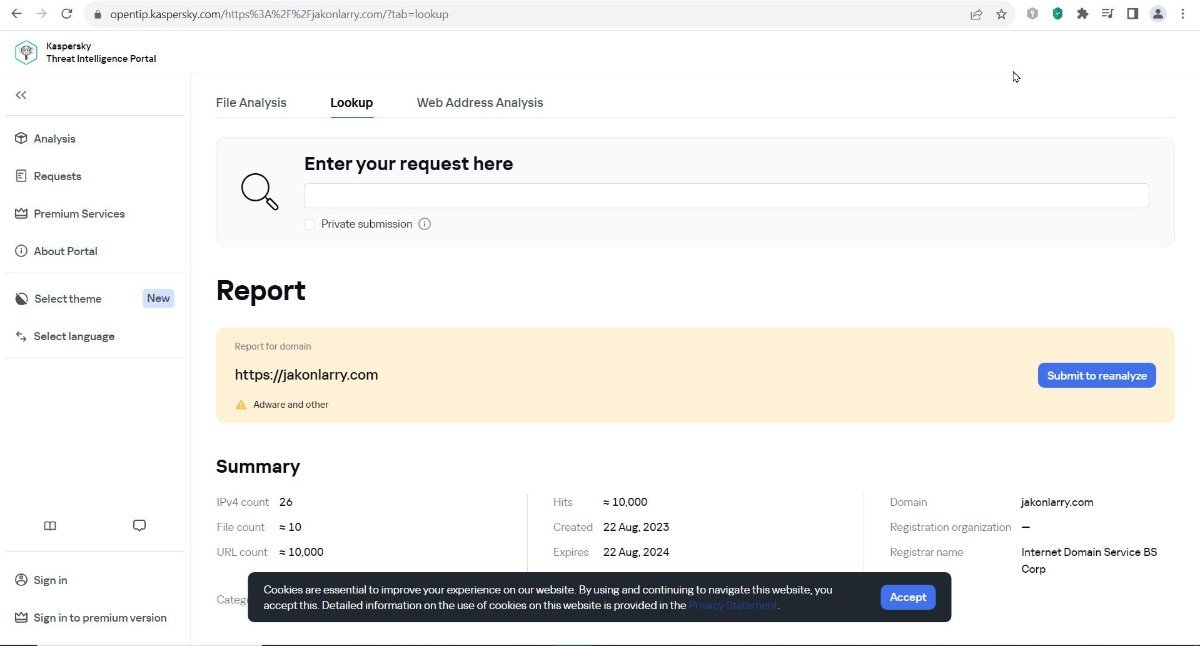Click the Sign in user icon

click(x=21, y=581)
